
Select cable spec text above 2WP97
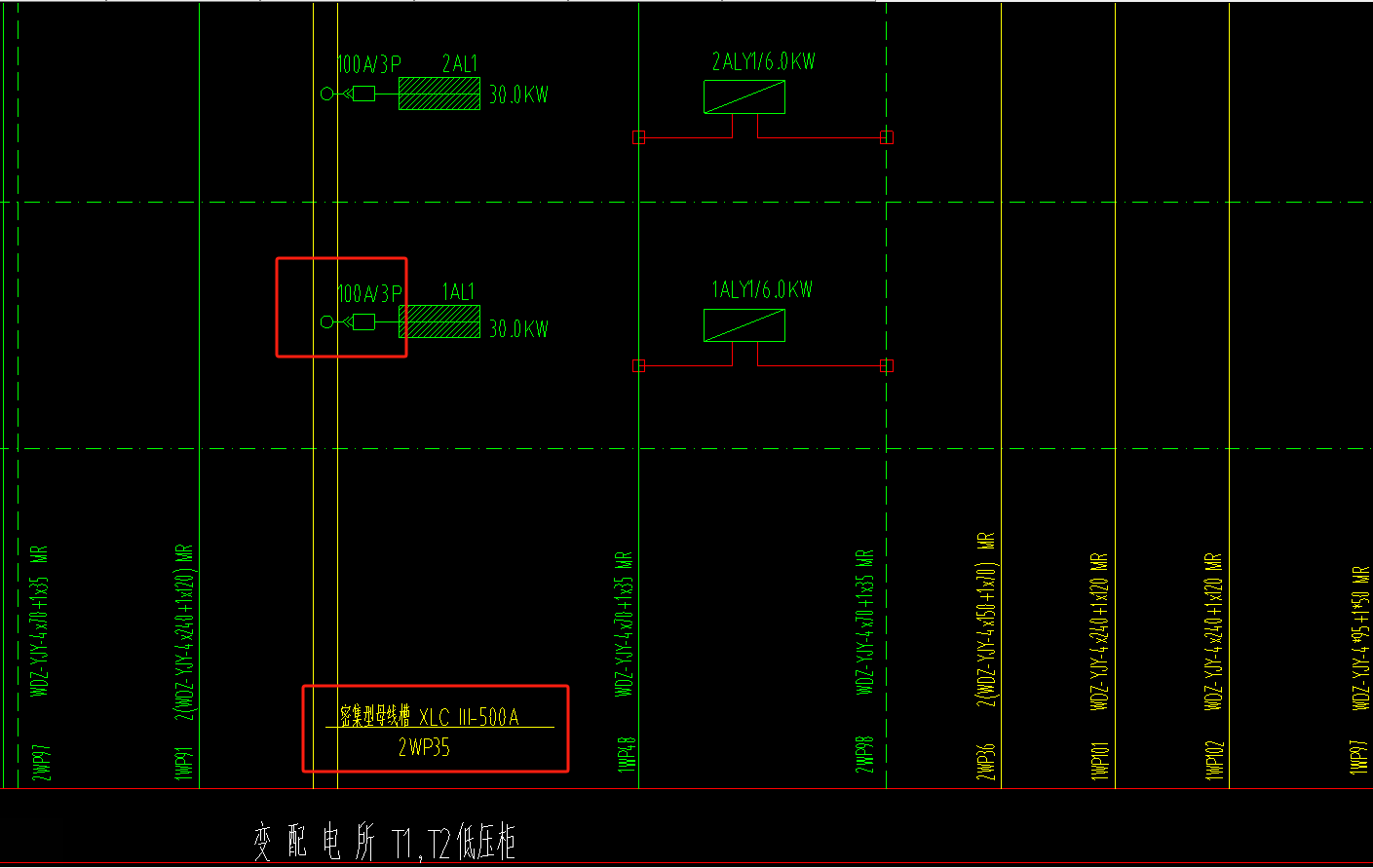pos(39,621)
